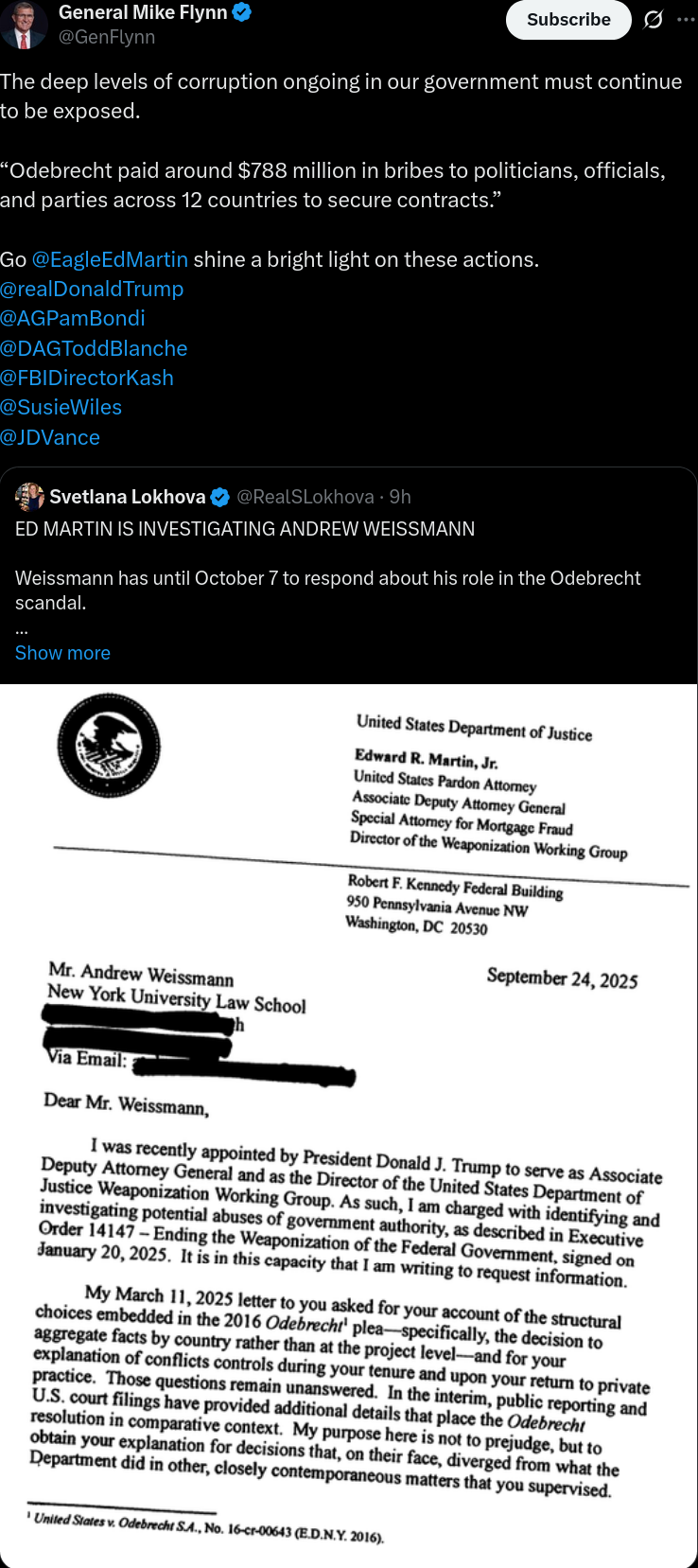The image size is (698, 1568).
Task: Open Svetlana Lokhova's avatar in quoted post
Action: [x=30, y=497]
